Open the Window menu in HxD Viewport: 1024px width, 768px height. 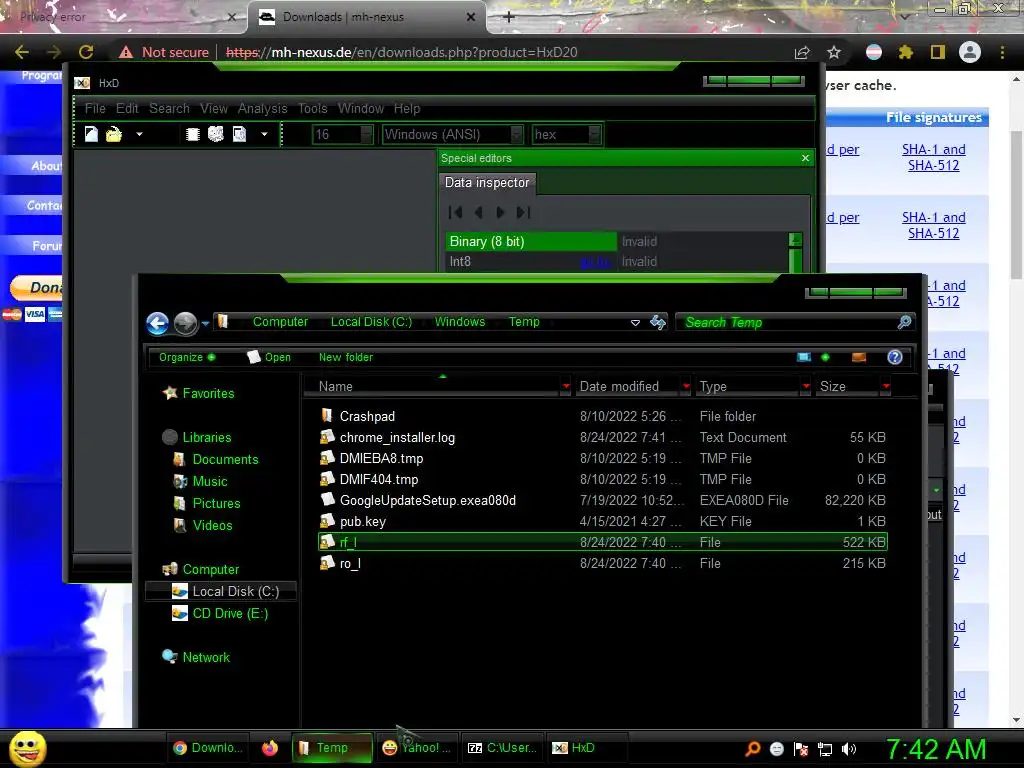[360, 108]
